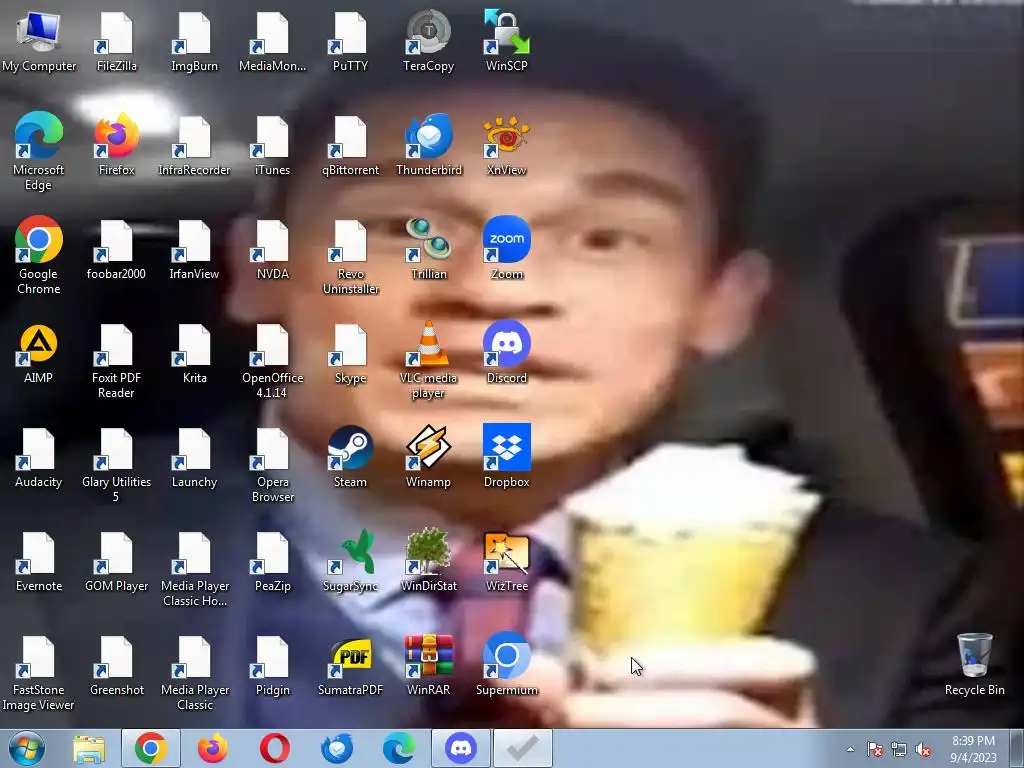
Task: Launch VLC media player icon
Action: (428, 360)
